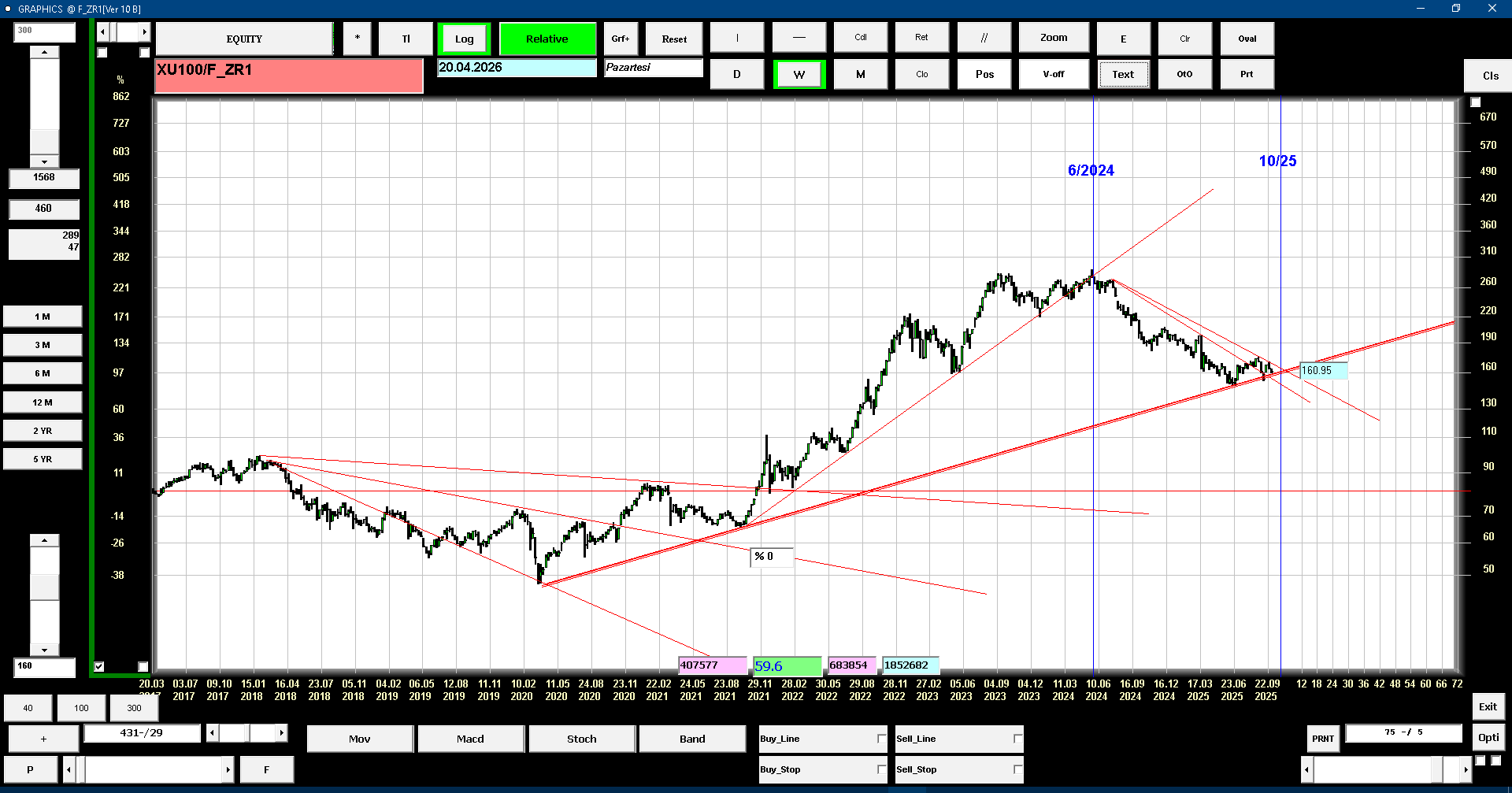Toggle the Log scale button
This screenshot has width=1512, height=793.
coord(464,39)
